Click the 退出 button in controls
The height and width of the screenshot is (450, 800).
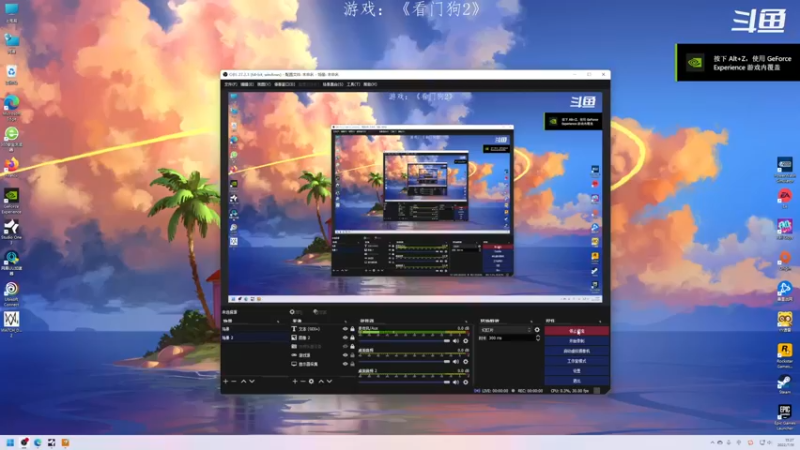[x=577, y=381]
